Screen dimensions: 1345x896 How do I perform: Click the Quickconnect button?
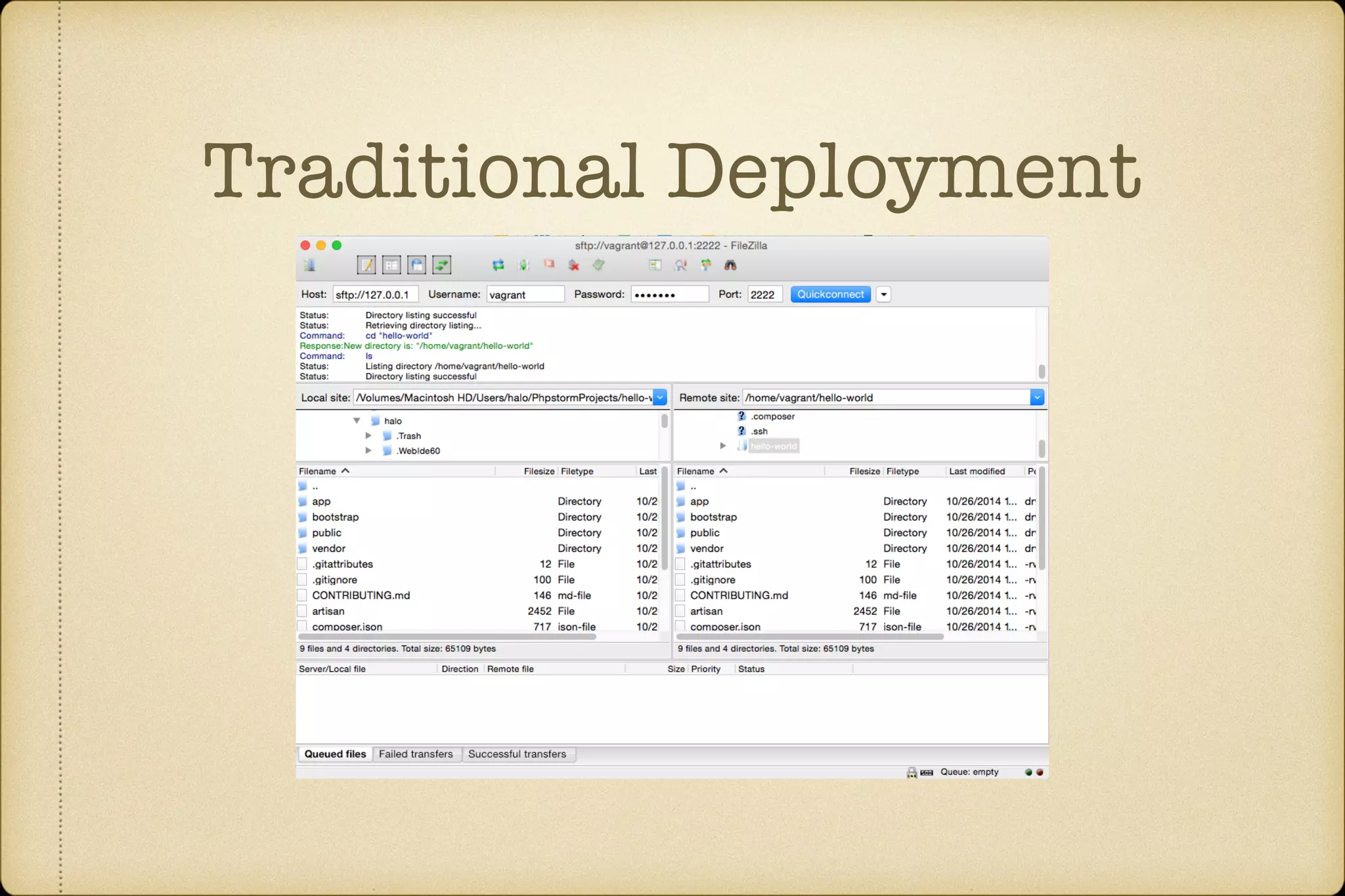tap(831, 294)
